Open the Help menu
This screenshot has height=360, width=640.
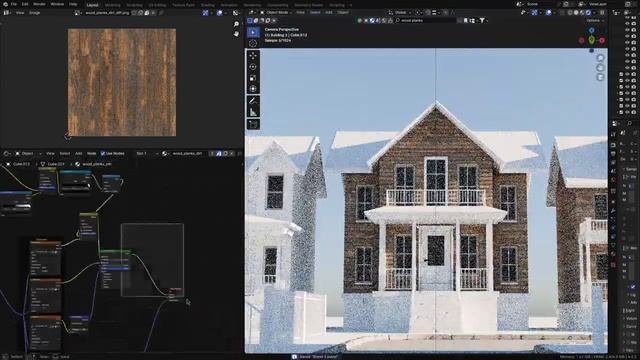[73, 4]
